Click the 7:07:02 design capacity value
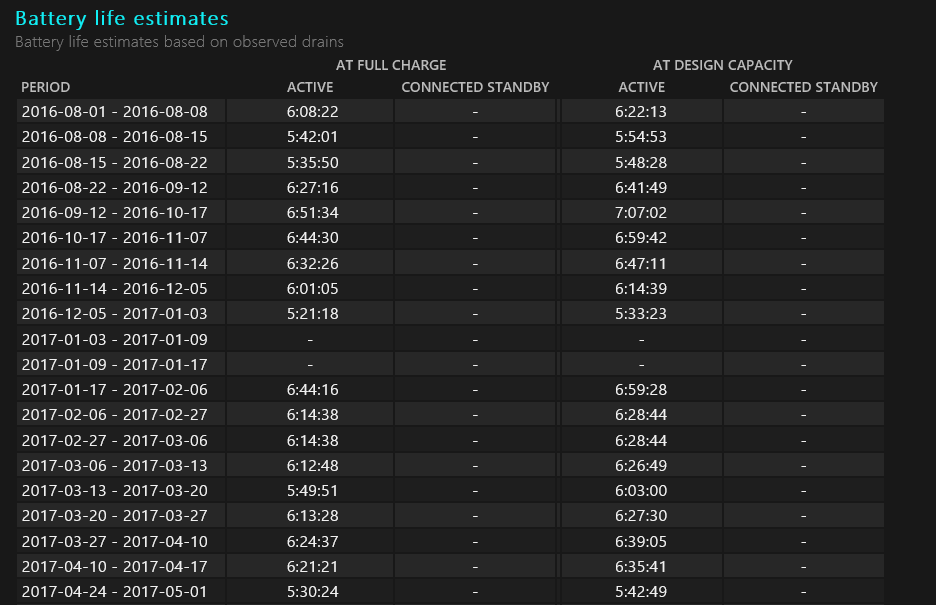 tap(641, 211)
